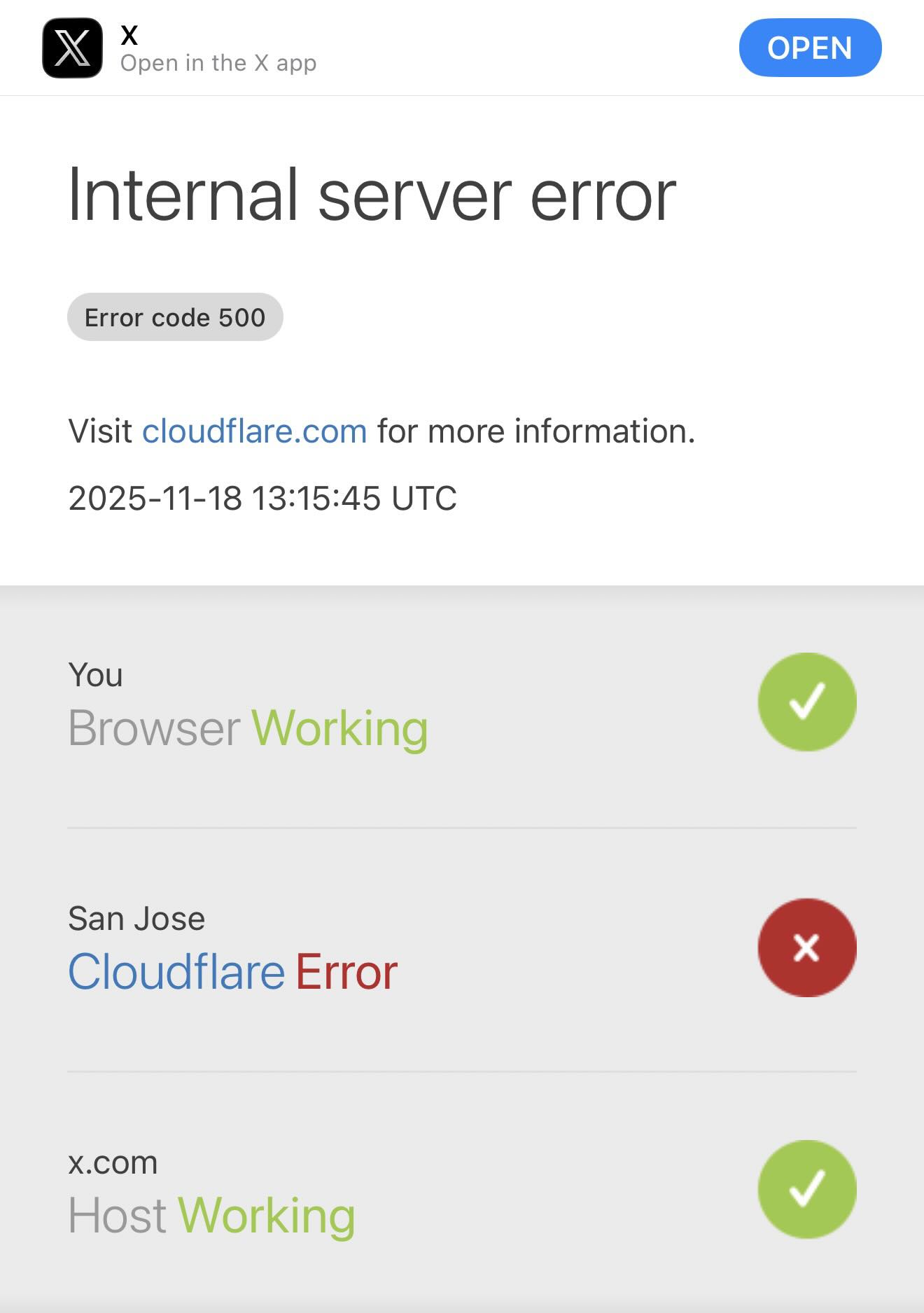
Task: Click the X app logo icon
Action: click(72, 48)
